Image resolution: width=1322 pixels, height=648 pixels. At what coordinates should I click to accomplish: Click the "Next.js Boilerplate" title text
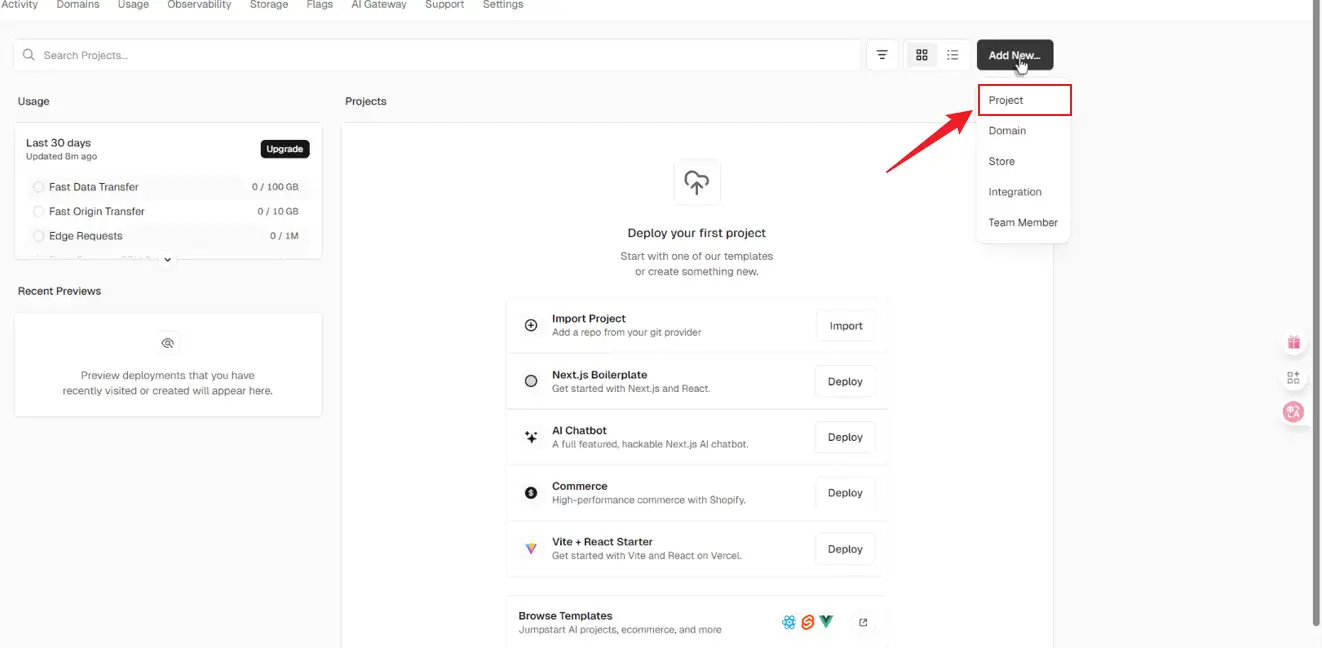click(x=600, y=375)
